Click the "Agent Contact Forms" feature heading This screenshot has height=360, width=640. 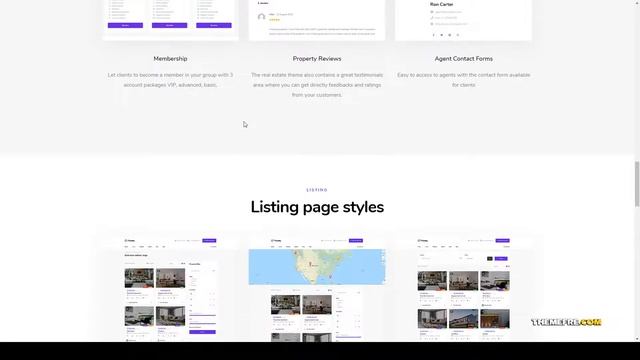click(463, 59)
